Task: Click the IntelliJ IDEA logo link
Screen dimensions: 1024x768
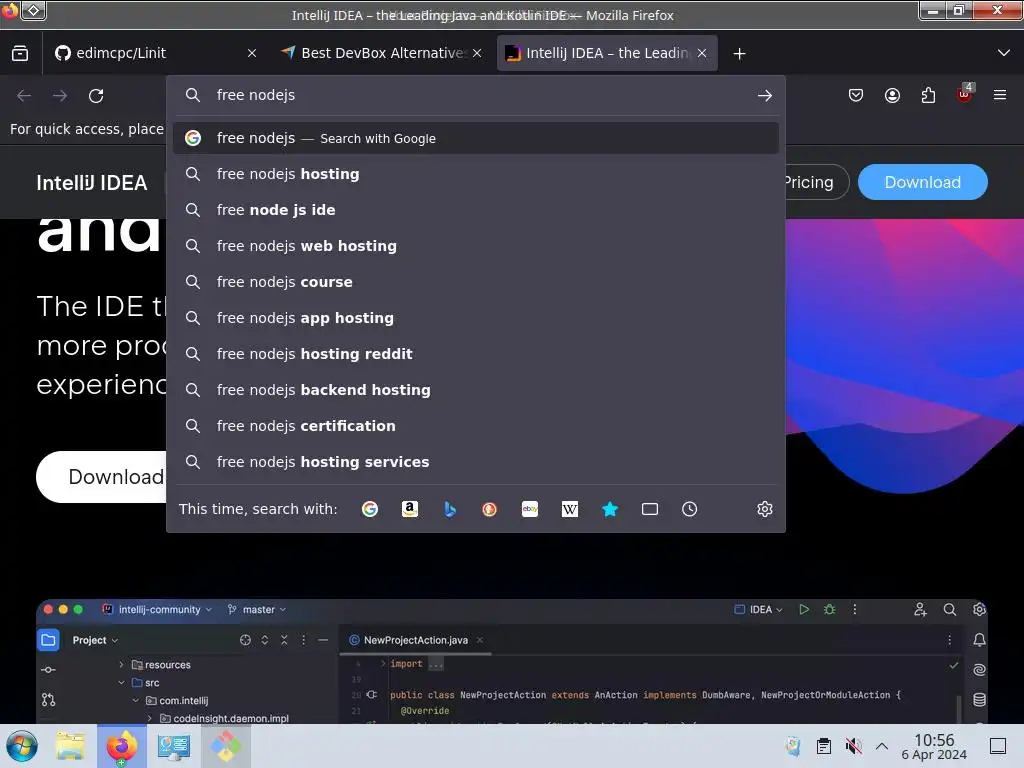Action: 91,183
